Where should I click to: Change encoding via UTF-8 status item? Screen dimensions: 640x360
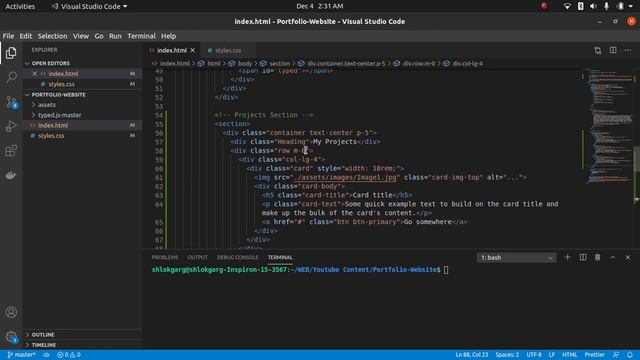534,355
